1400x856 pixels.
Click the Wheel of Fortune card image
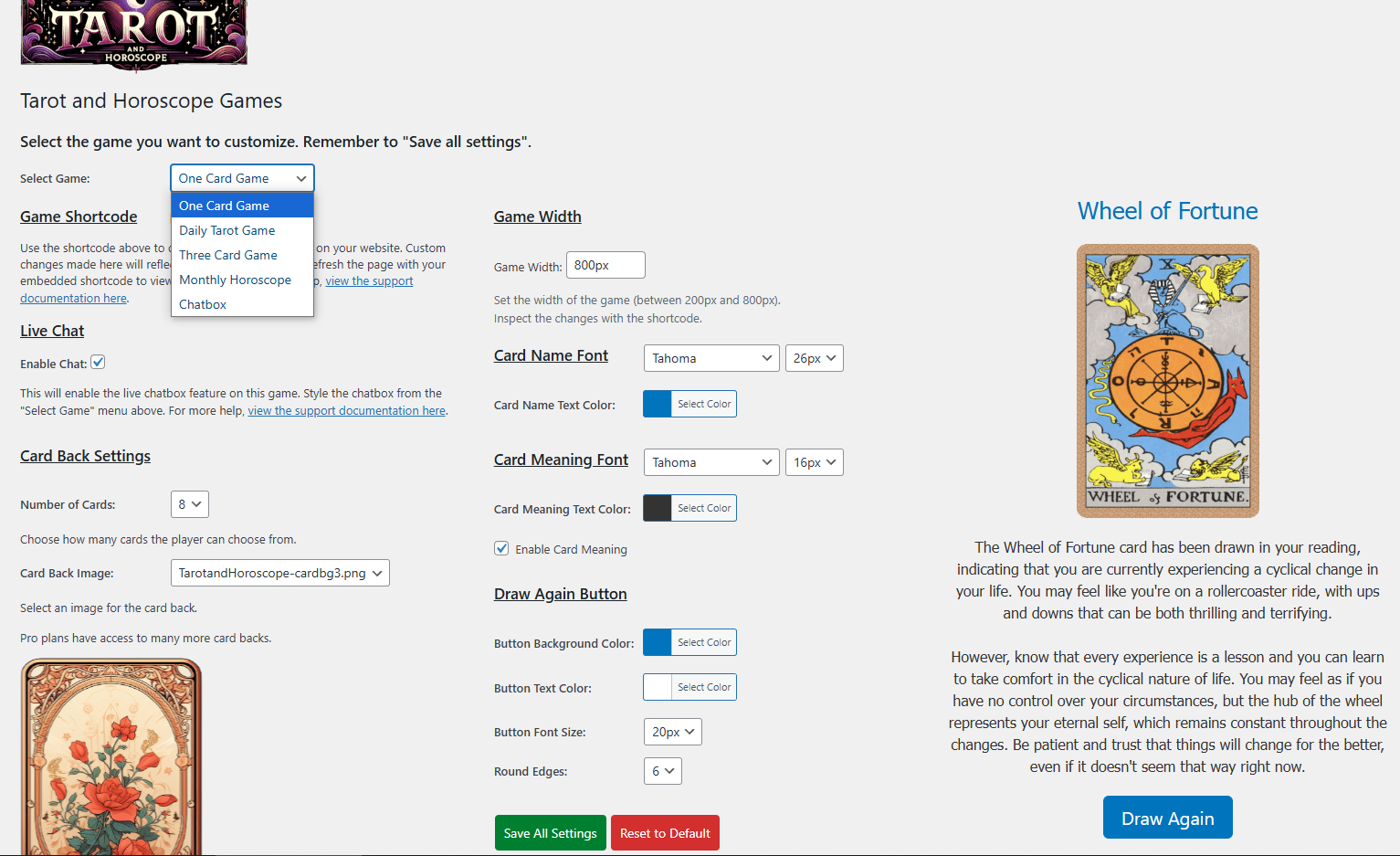1168,381
